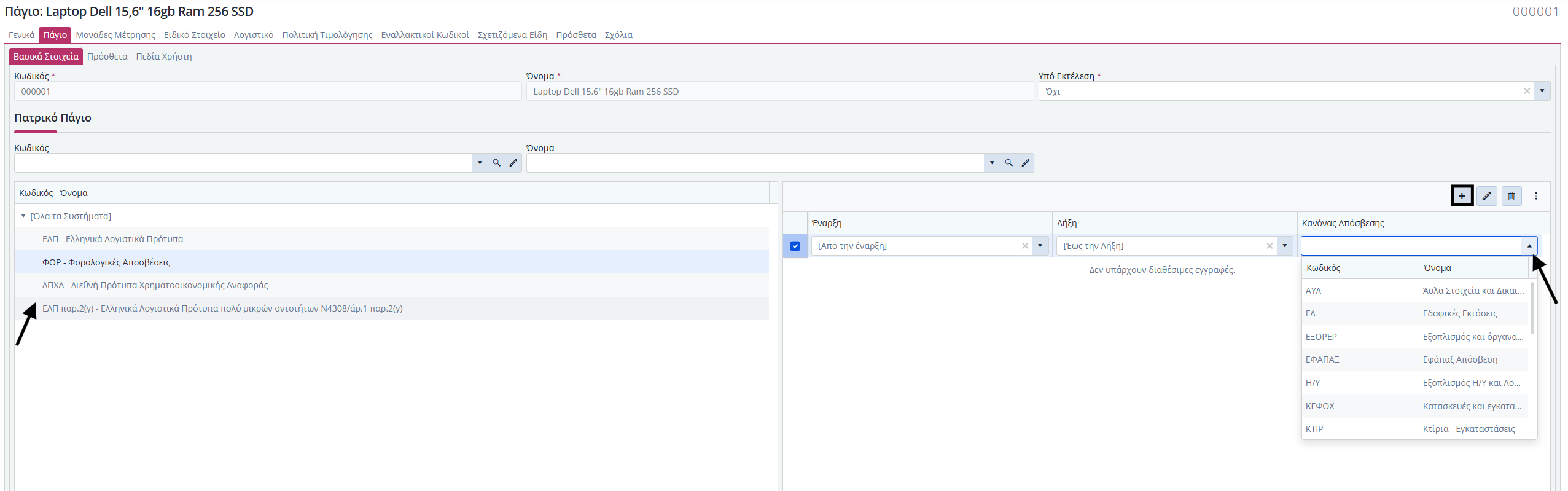1568x491 pixels.
Task: Choose ΚΤΙΡ - Κτίρια Εγκαταστάσεις rule
Action: click(1415, 429)
